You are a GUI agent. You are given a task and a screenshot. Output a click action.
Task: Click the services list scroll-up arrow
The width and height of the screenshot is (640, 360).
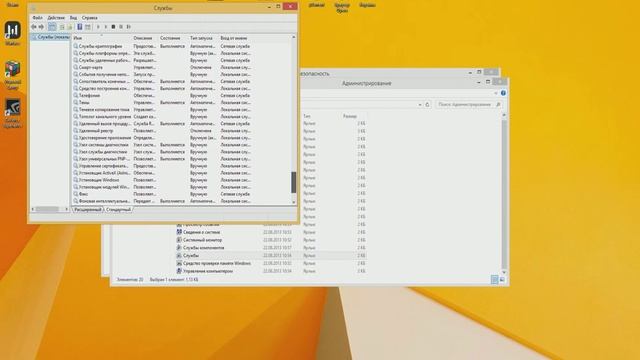pos(293,37)
